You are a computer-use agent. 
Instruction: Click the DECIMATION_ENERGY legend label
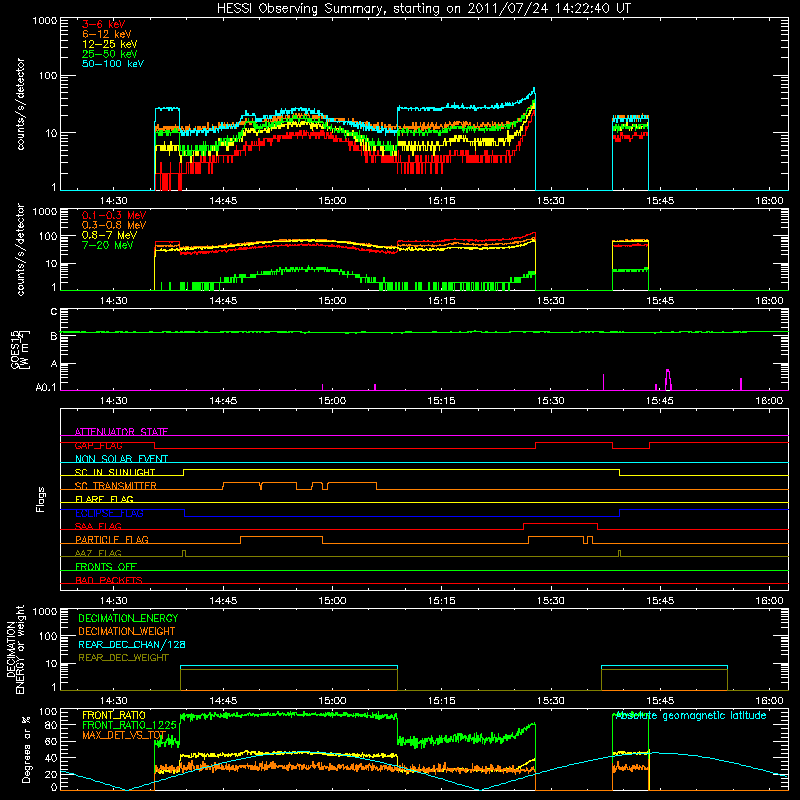coord(128,618)
